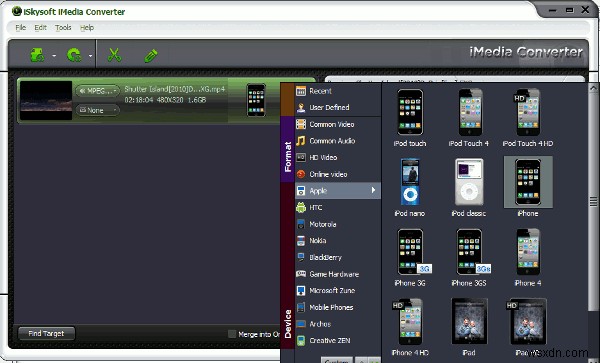Choose the iPod nano preset
Viewport: 600px width, 363px height.
point(410,187)
